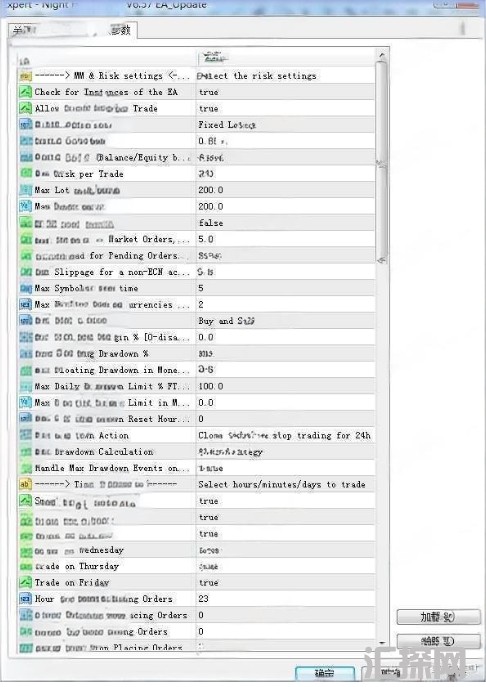Select the 'Handle Max Drawdown Events on...' label
The width and height of the screenshot is (486, 687).
(x=112, y=468)
